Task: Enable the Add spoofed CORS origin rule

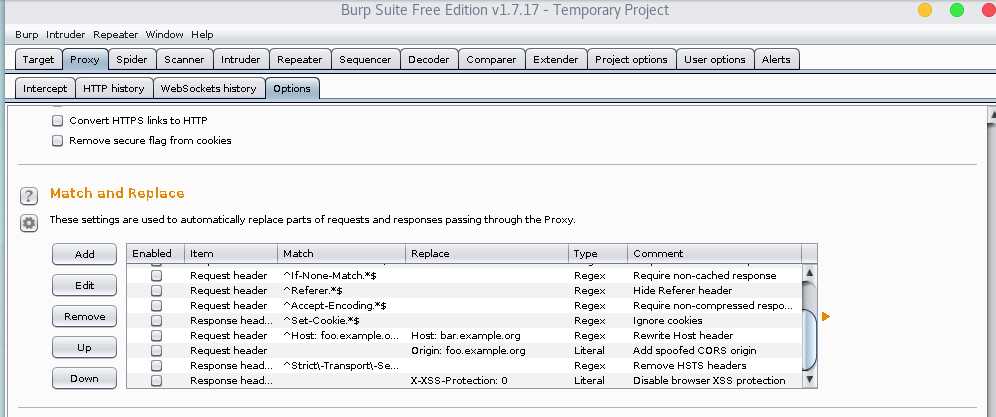Action: click(156, 350)
